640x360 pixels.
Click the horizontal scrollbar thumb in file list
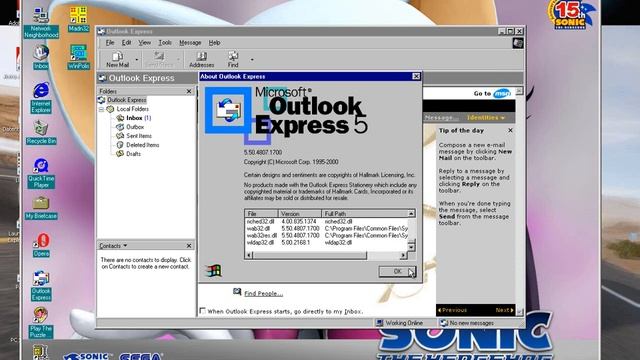pyautogui.click(x=310, y=256)
